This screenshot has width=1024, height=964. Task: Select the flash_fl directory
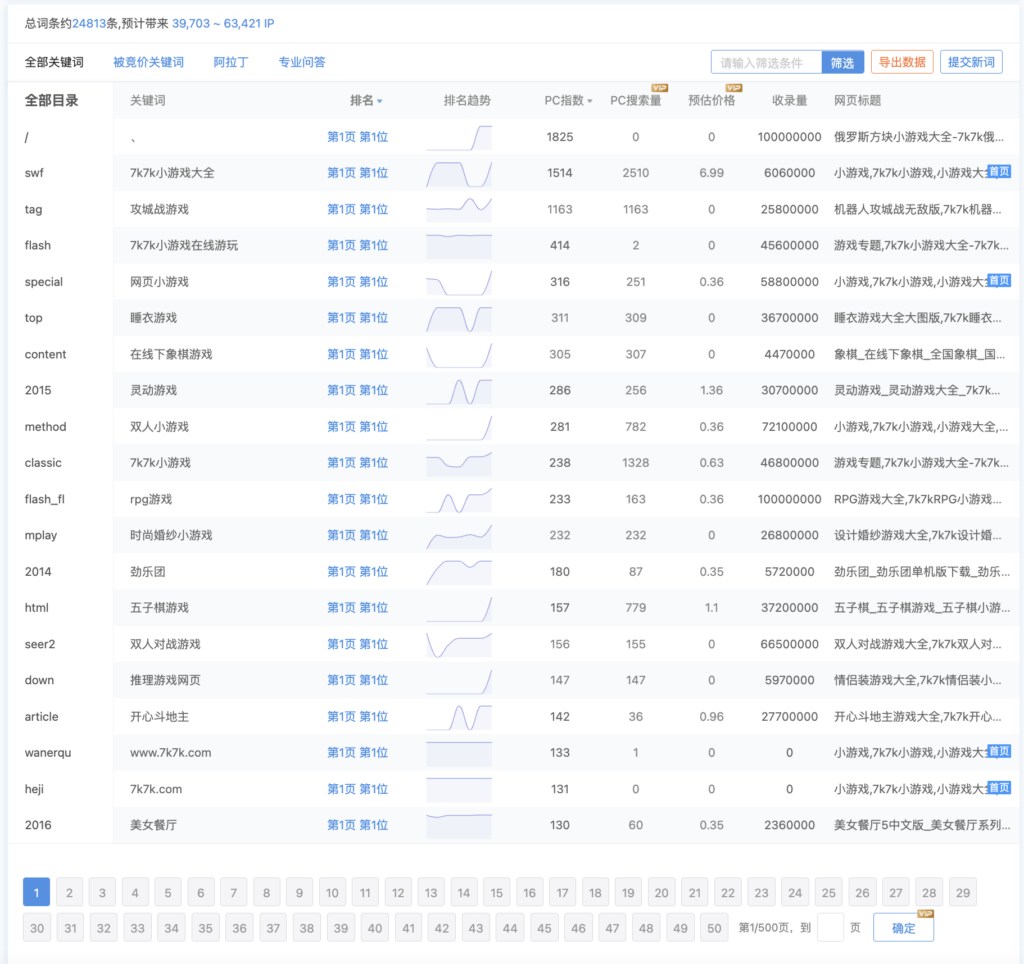(44, 500)
